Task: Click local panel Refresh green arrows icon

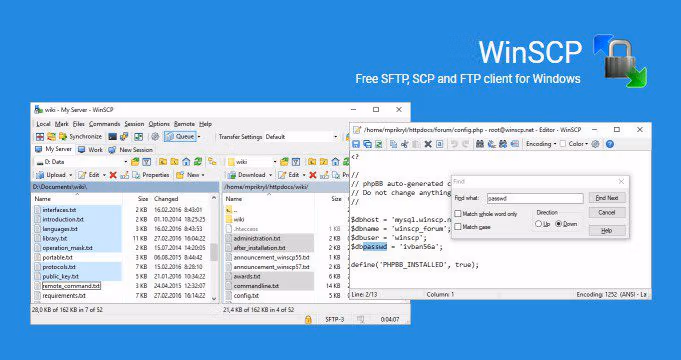Action: 198,162
